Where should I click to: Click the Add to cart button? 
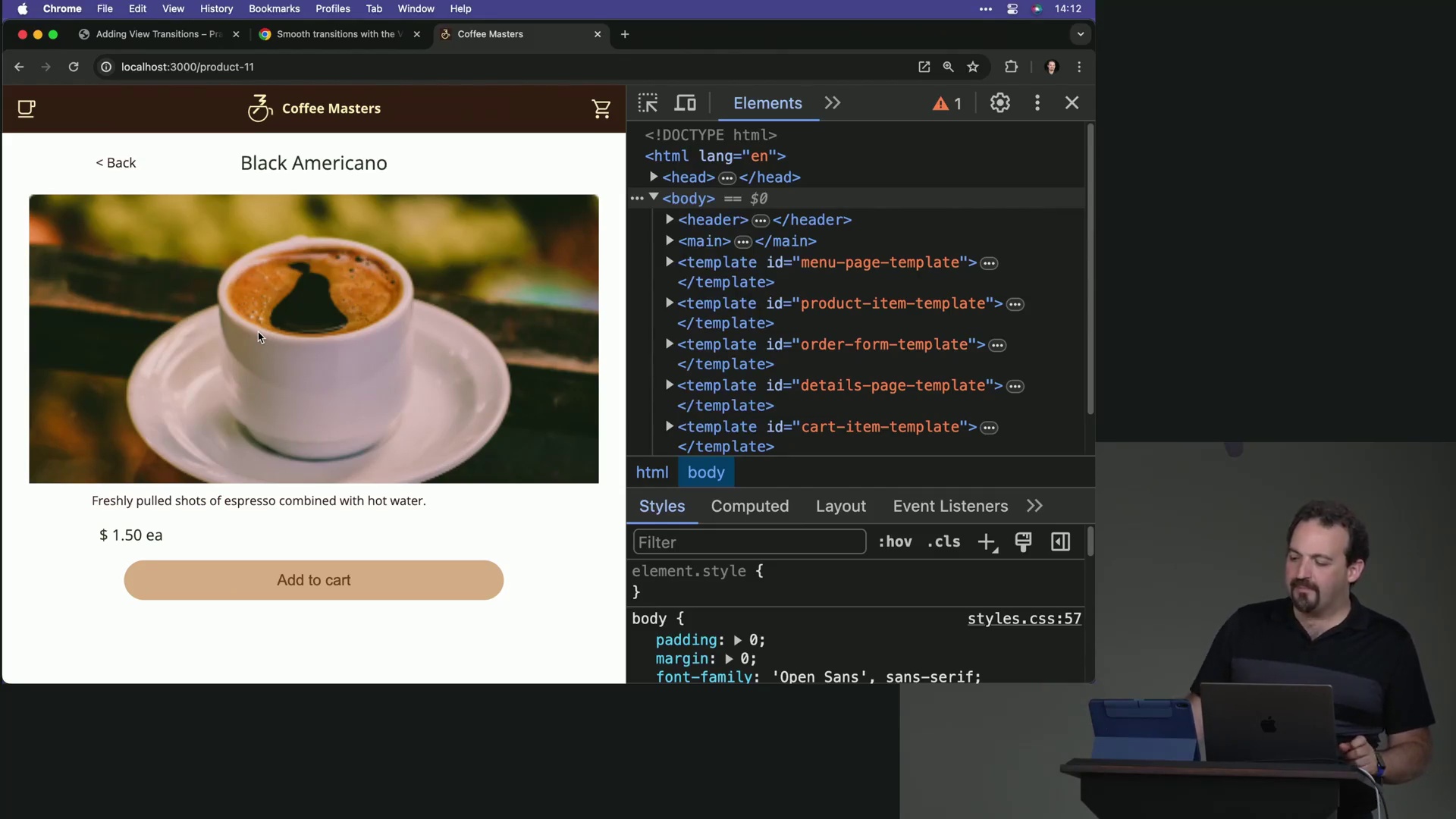pos(314,580)
